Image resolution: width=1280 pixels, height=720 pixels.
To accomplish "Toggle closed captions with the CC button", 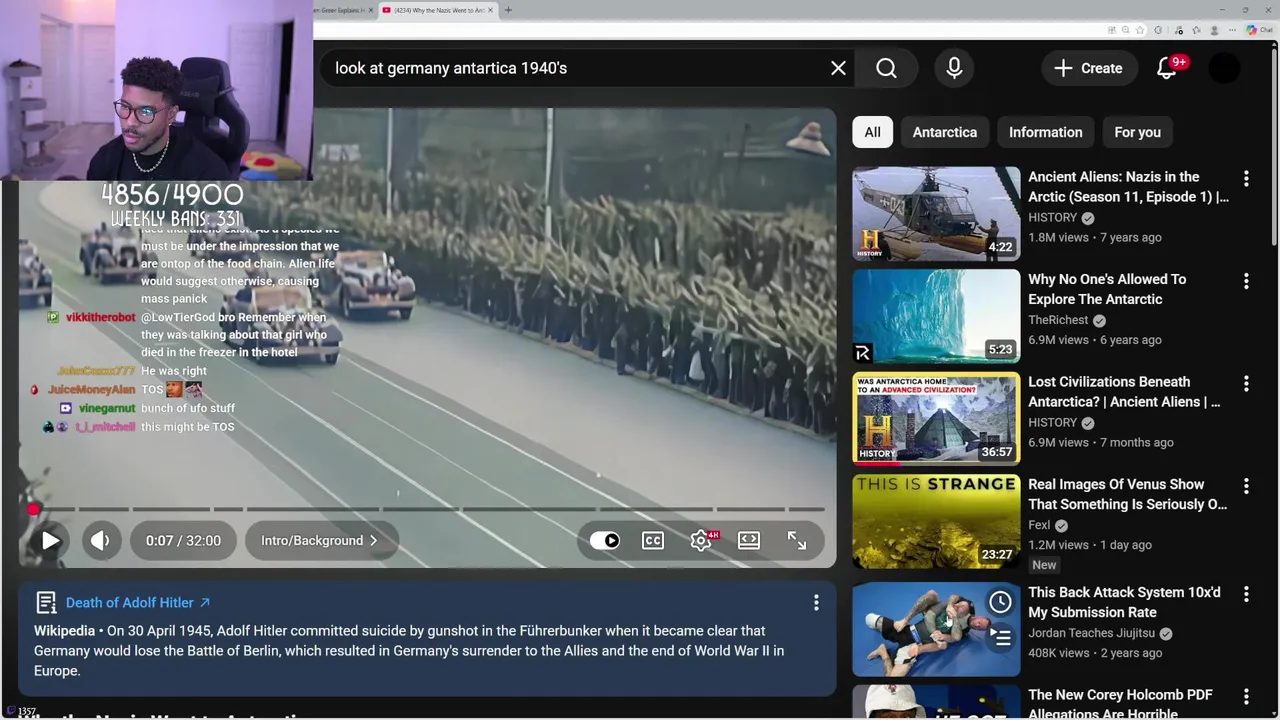I will click(x=653, y=541).
